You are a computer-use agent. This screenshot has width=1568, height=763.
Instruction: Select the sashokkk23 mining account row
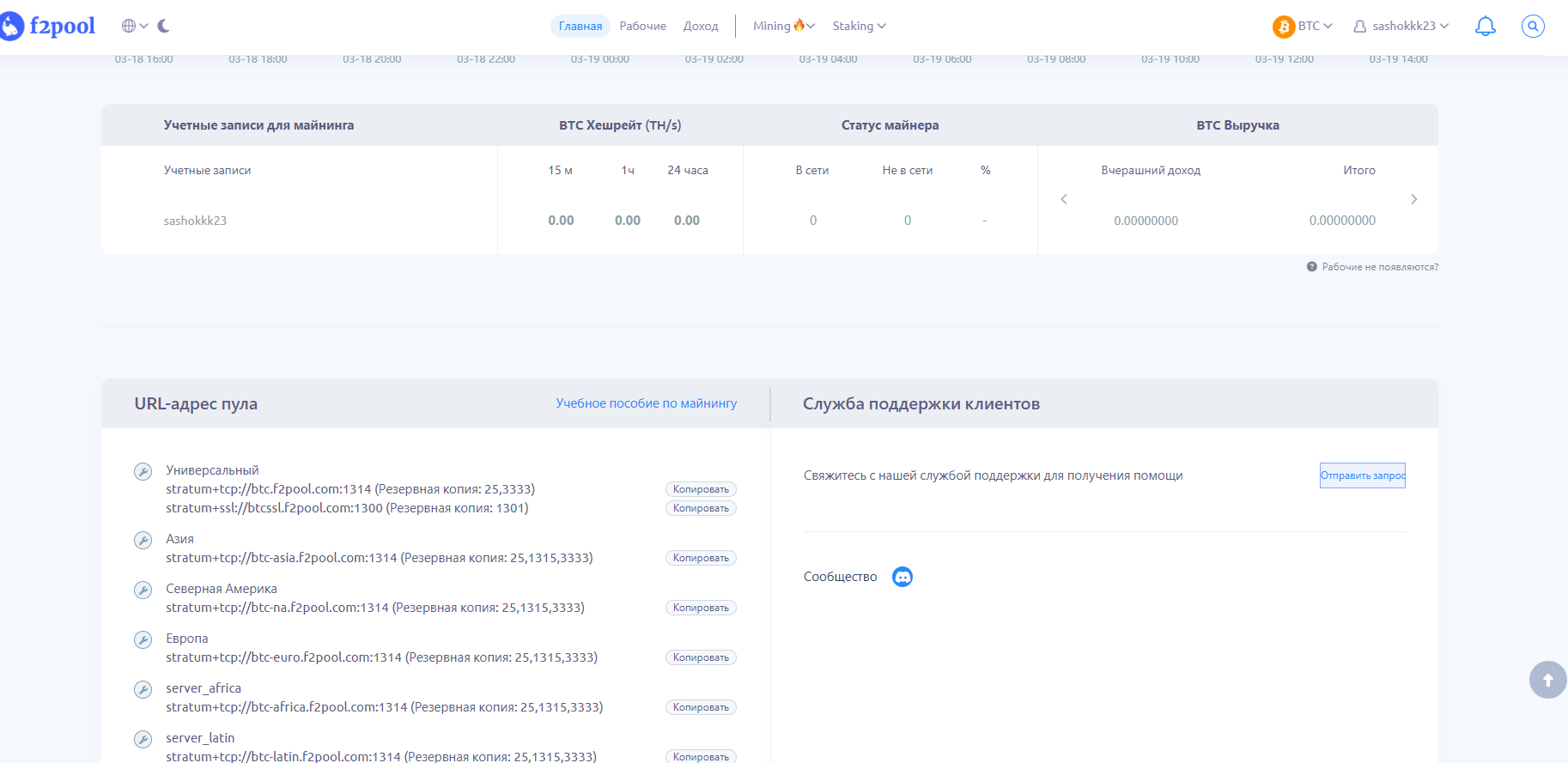(x=196, y=221)
